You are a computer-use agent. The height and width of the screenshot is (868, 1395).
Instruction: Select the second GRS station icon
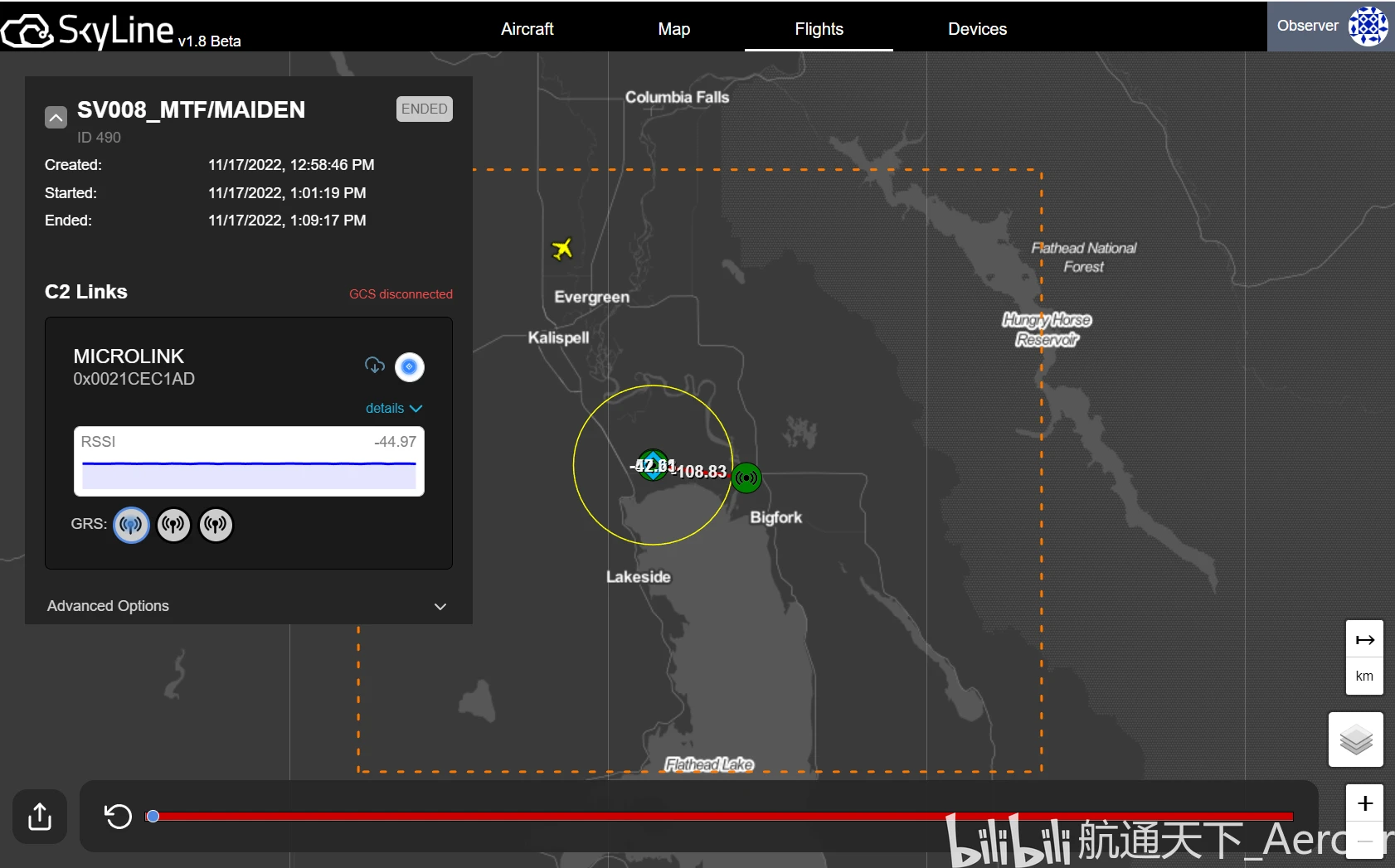(x=173, y=525)
